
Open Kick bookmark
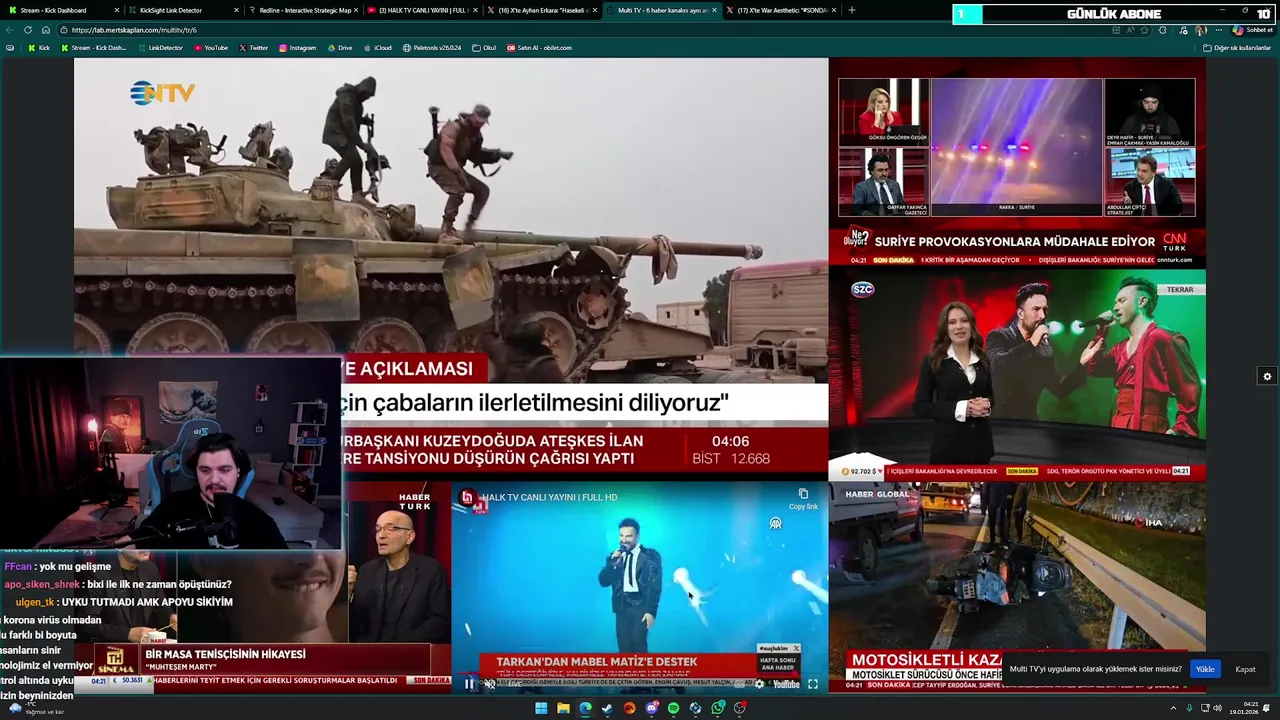pyautogui.click(x=39, y=48)
